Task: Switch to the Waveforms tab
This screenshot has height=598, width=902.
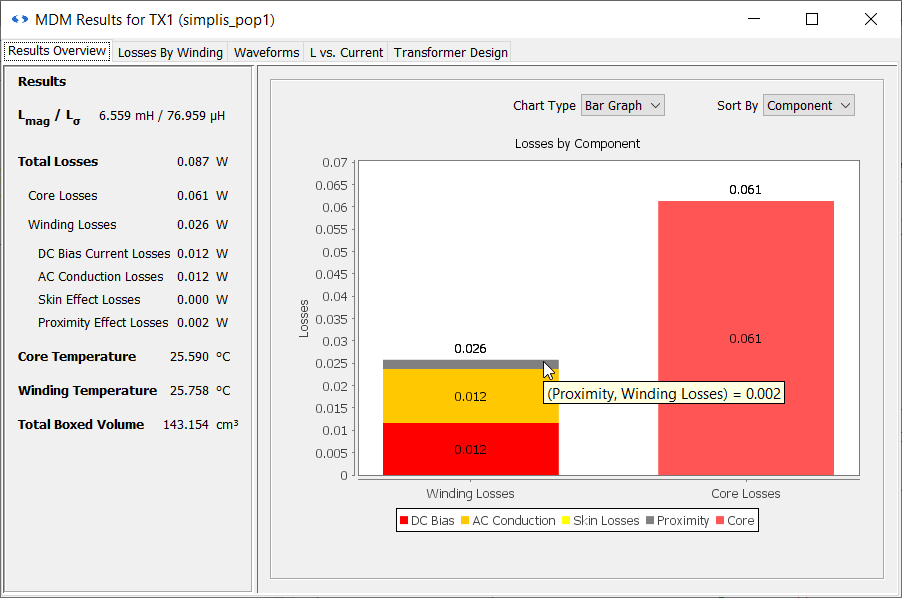Action: [x=266, y=52]
